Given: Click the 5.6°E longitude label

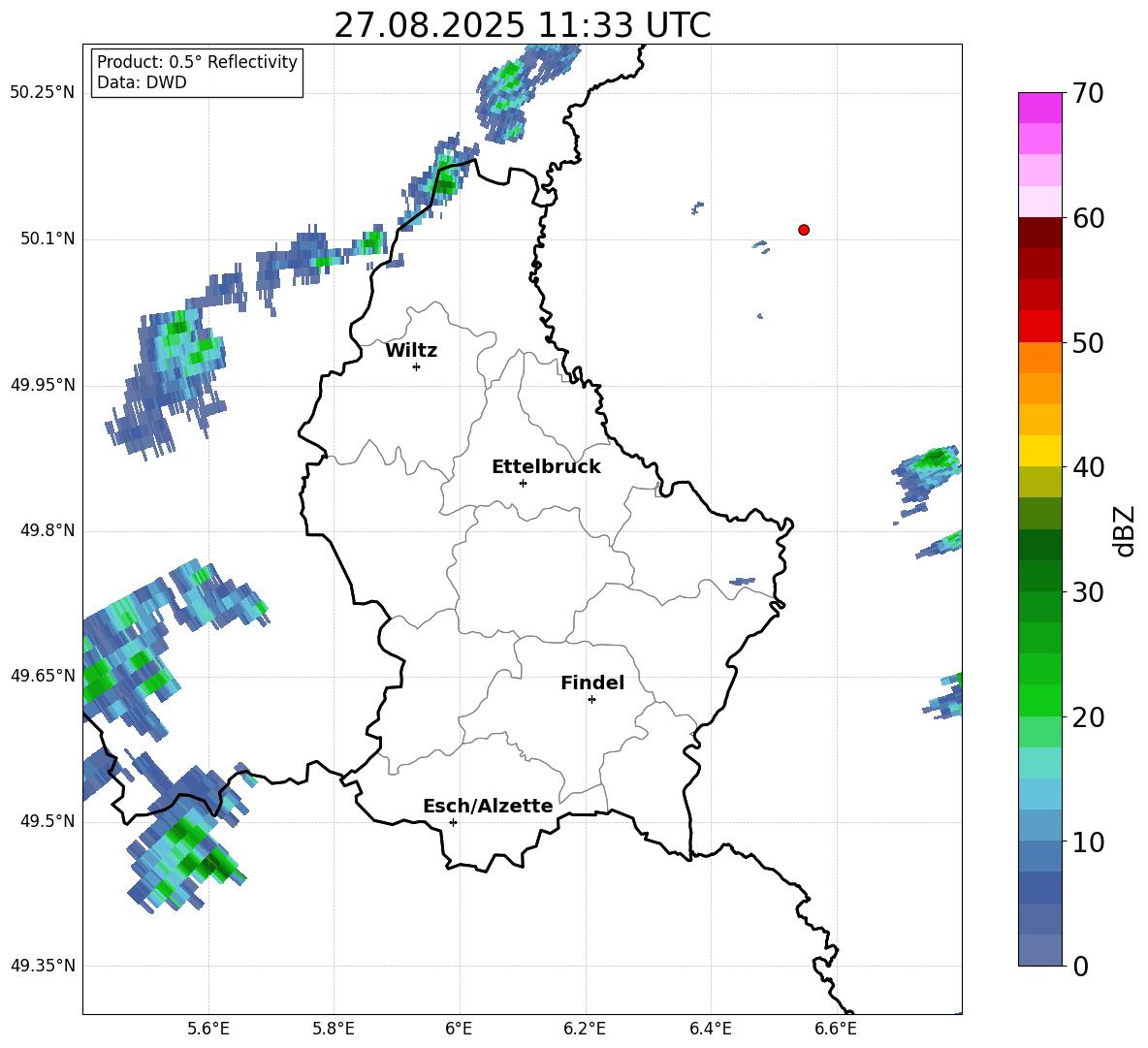Looking at the screenshot, I should pos(208,1029).
